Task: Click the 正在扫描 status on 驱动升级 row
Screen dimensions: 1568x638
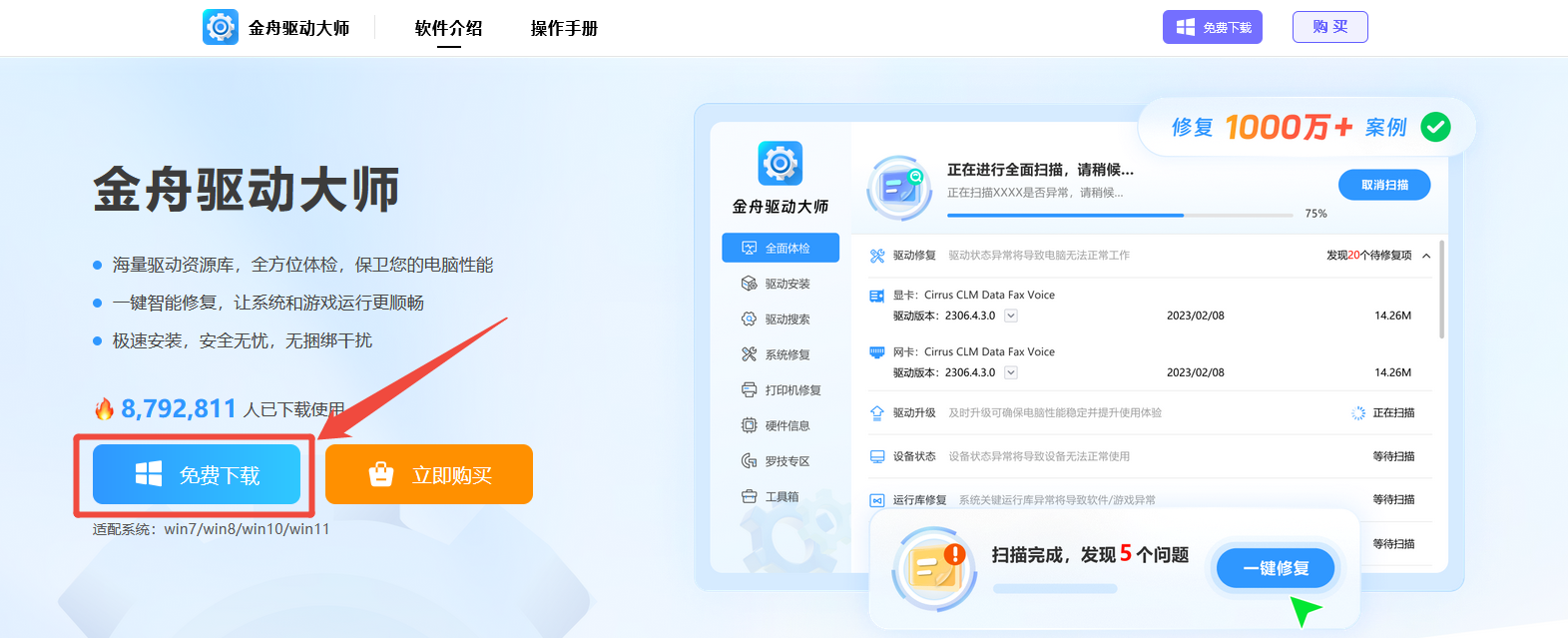Action: (x=1393, y=412)
